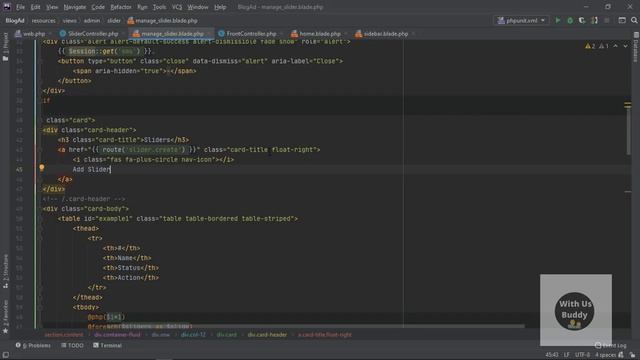Open Search Everywhere magnifier
The width and height of the screenshot is (640, 360).
[634, 20]
